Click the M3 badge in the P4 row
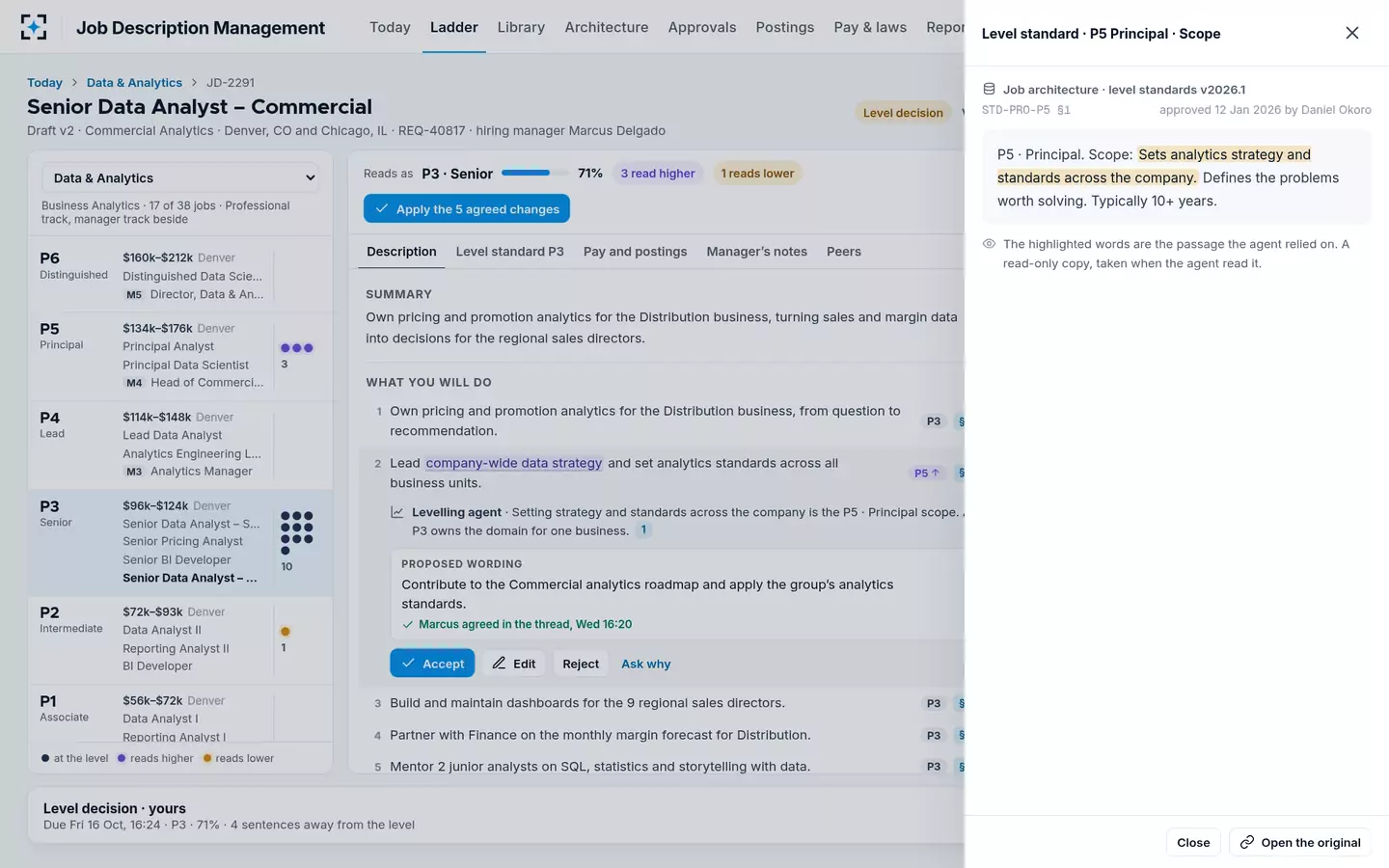This screenshot has width=1389, height=868. coord(134,472)
